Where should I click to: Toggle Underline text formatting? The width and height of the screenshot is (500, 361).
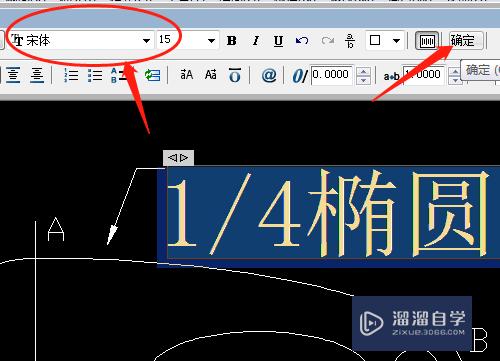point(278,41)
